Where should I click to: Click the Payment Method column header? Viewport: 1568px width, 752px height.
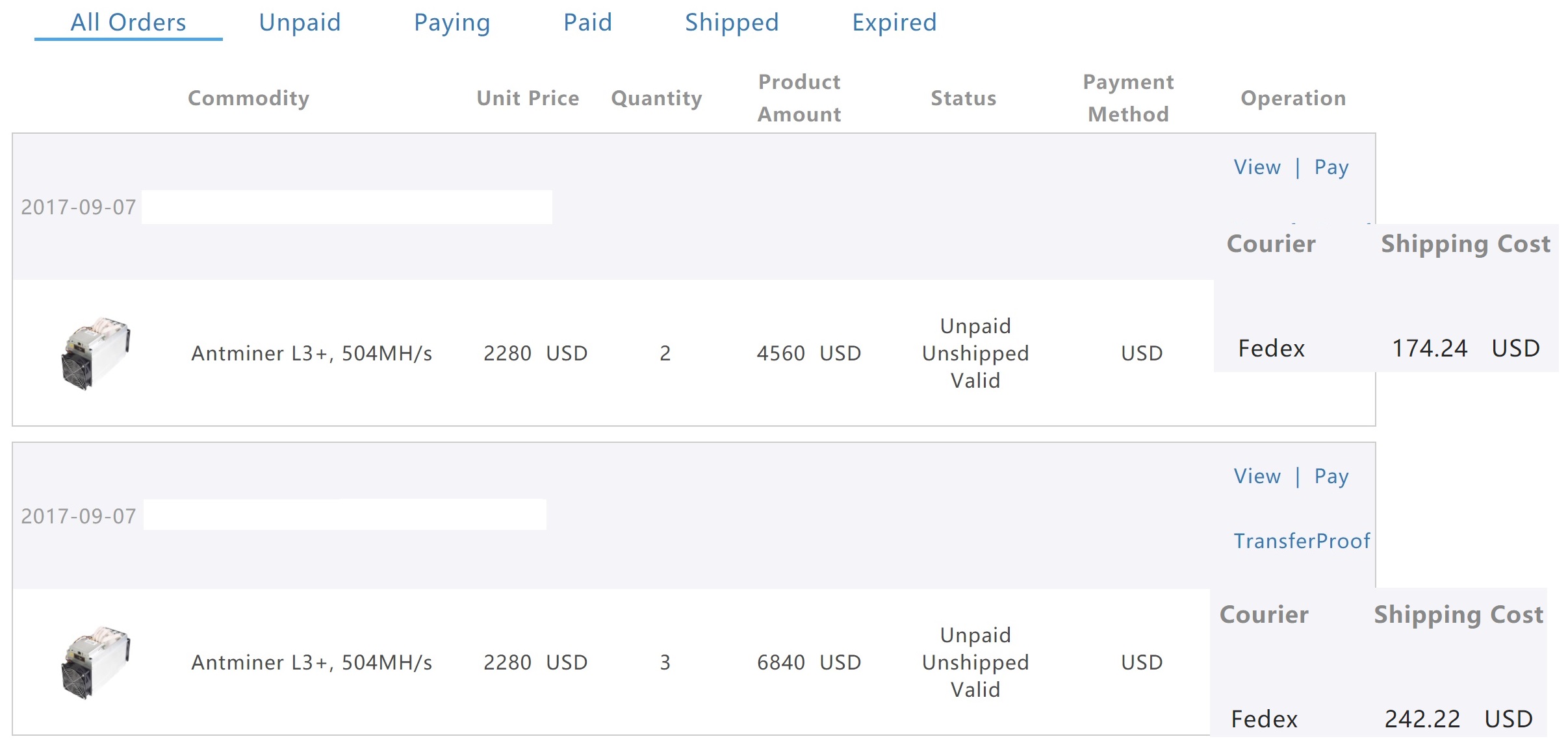(1128, 98)
